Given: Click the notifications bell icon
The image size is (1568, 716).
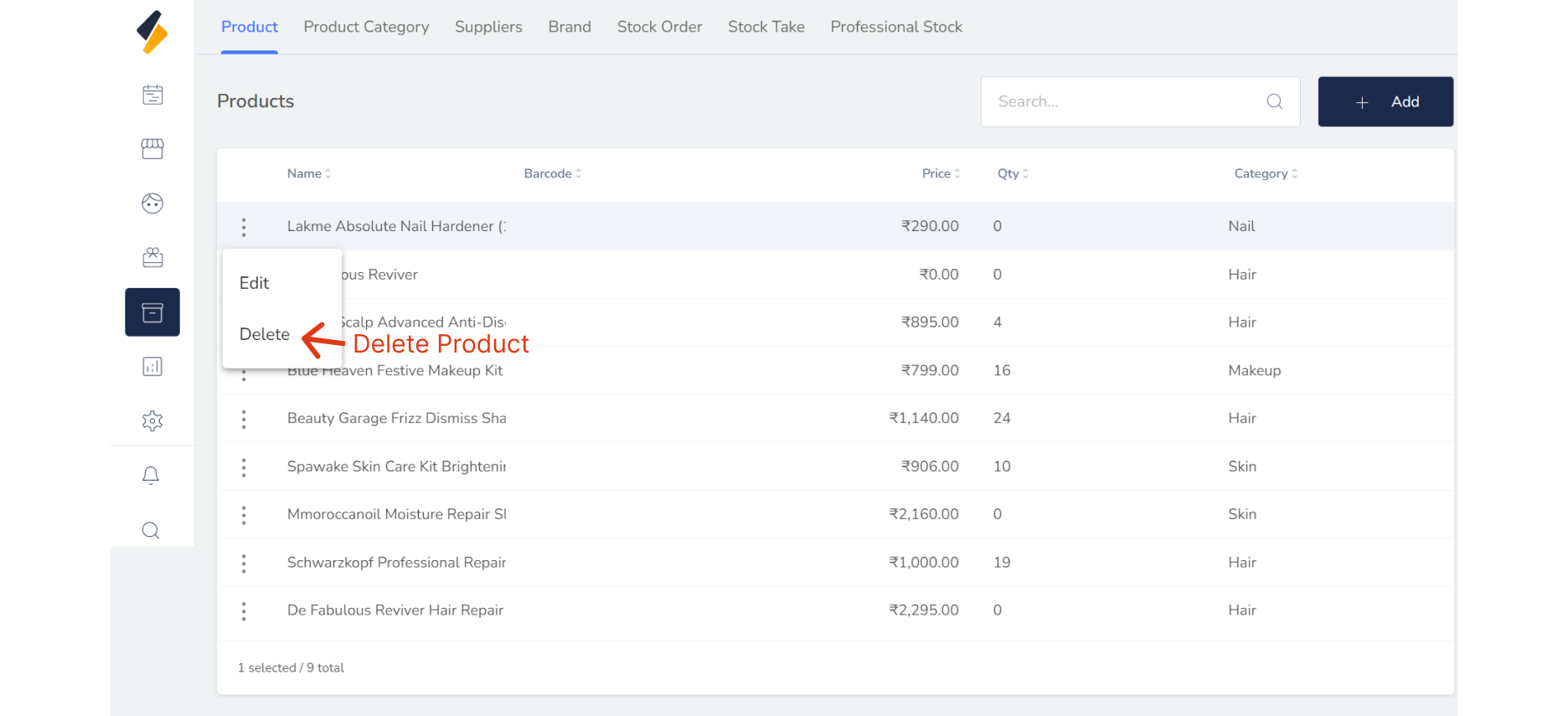Looking at the screenshot, I should click(x=151, y=476).
